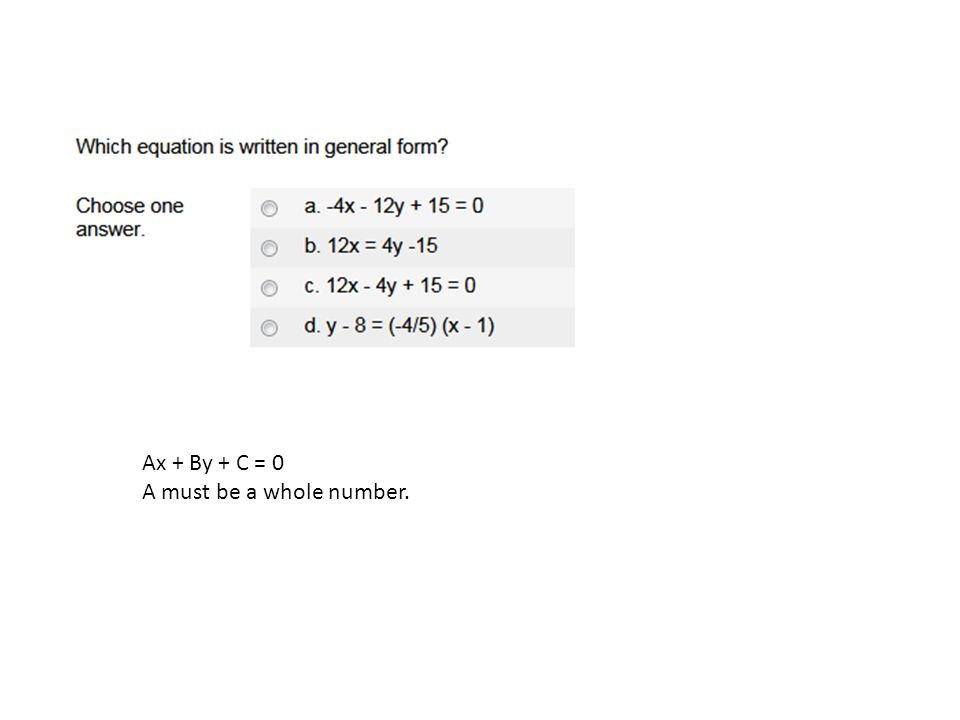Click the note A must be a whole number
The height and width of the screenshot is (720, 960).
[x=276, y=492]
